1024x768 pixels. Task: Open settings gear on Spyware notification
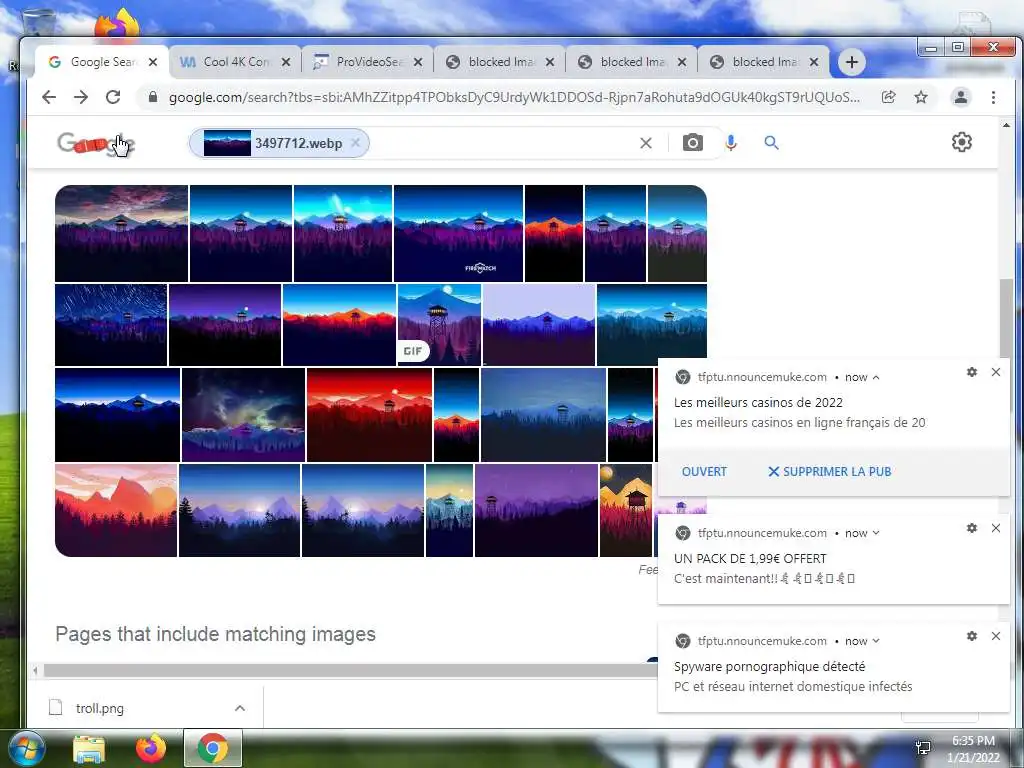[972, 635]
